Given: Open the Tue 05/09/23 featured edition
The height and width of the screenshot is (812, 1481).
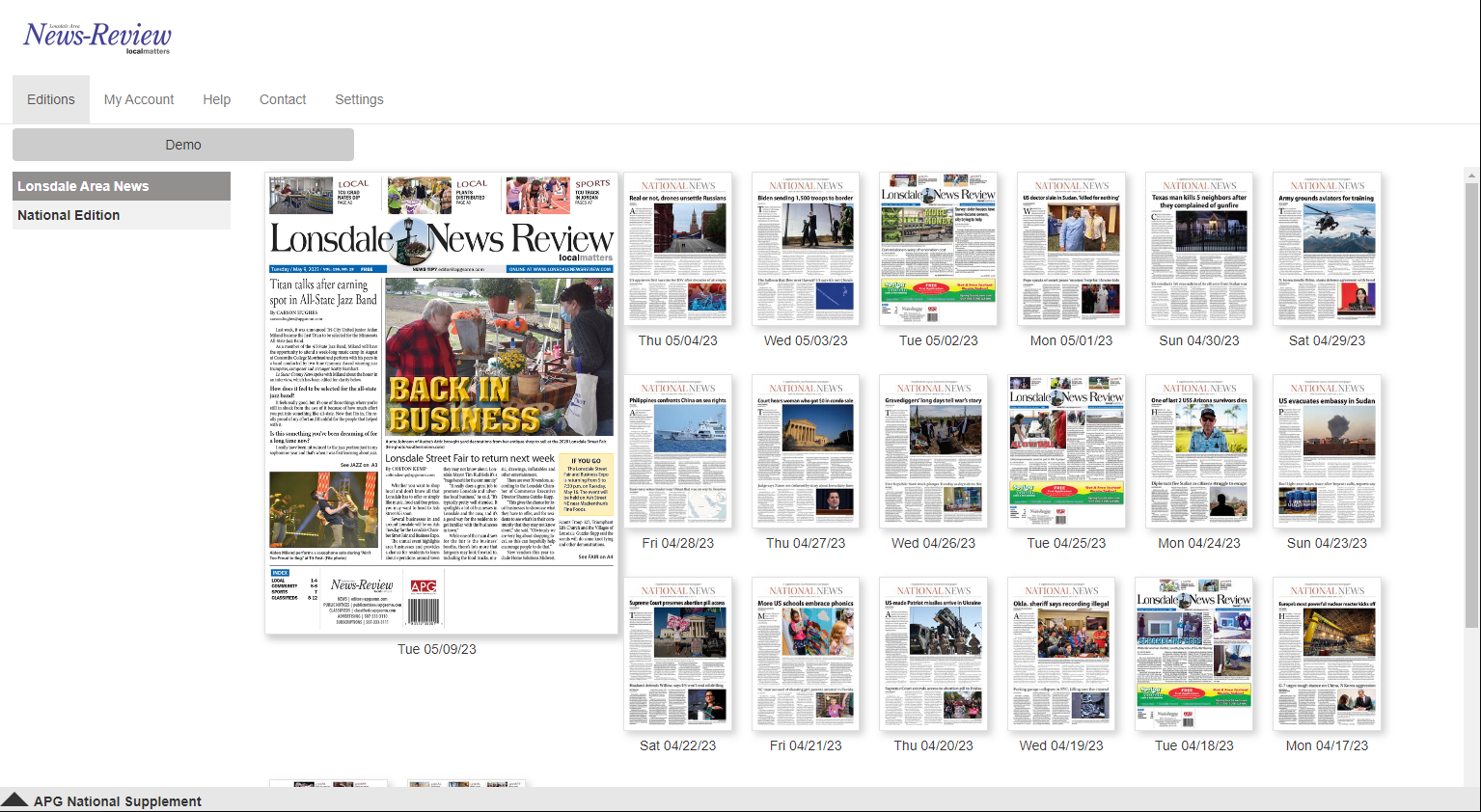Looking at the screenshot, I should tap(441, 404).
